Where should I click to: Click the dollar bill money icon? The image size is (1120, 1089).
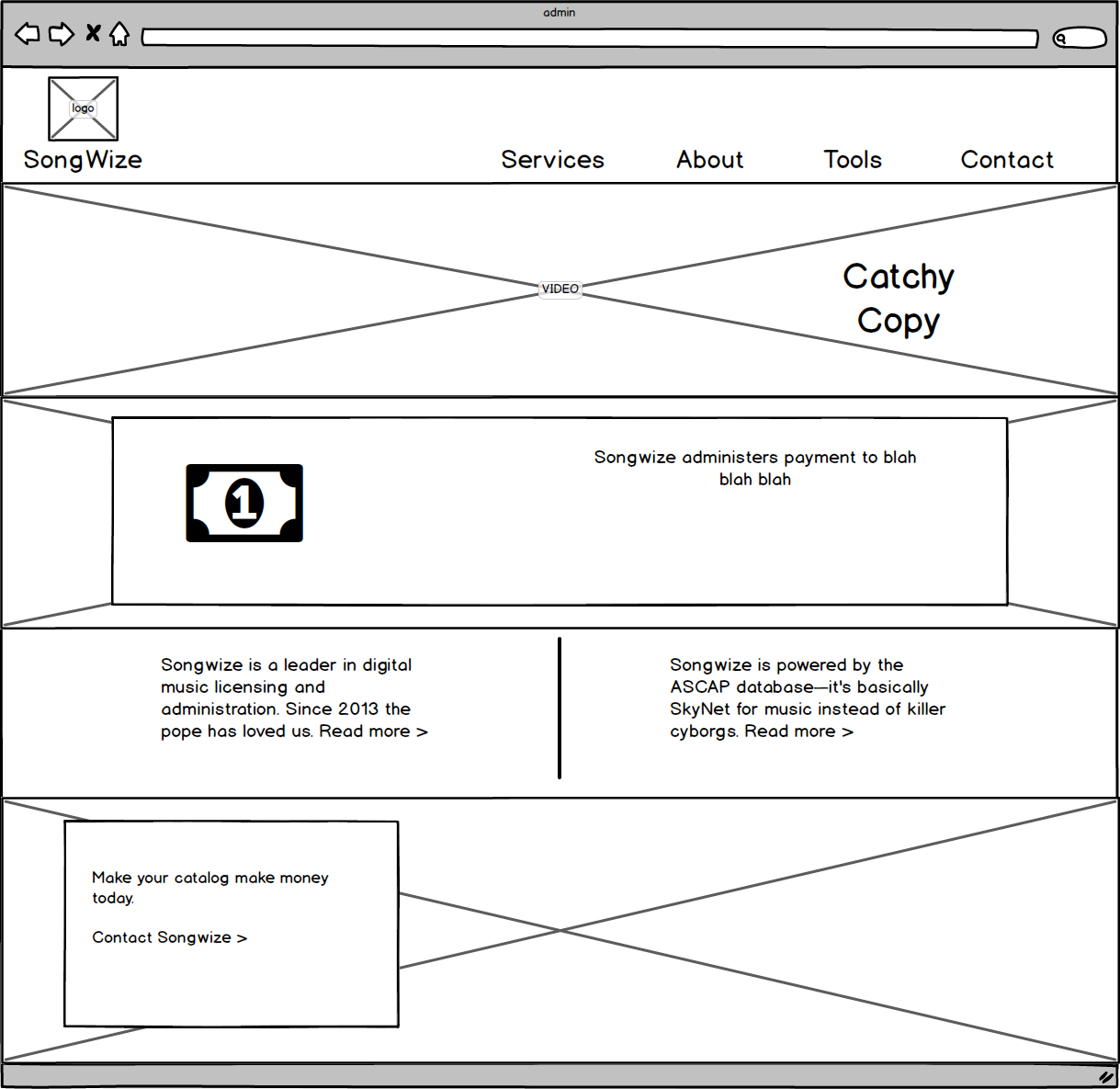click(244, 503)
